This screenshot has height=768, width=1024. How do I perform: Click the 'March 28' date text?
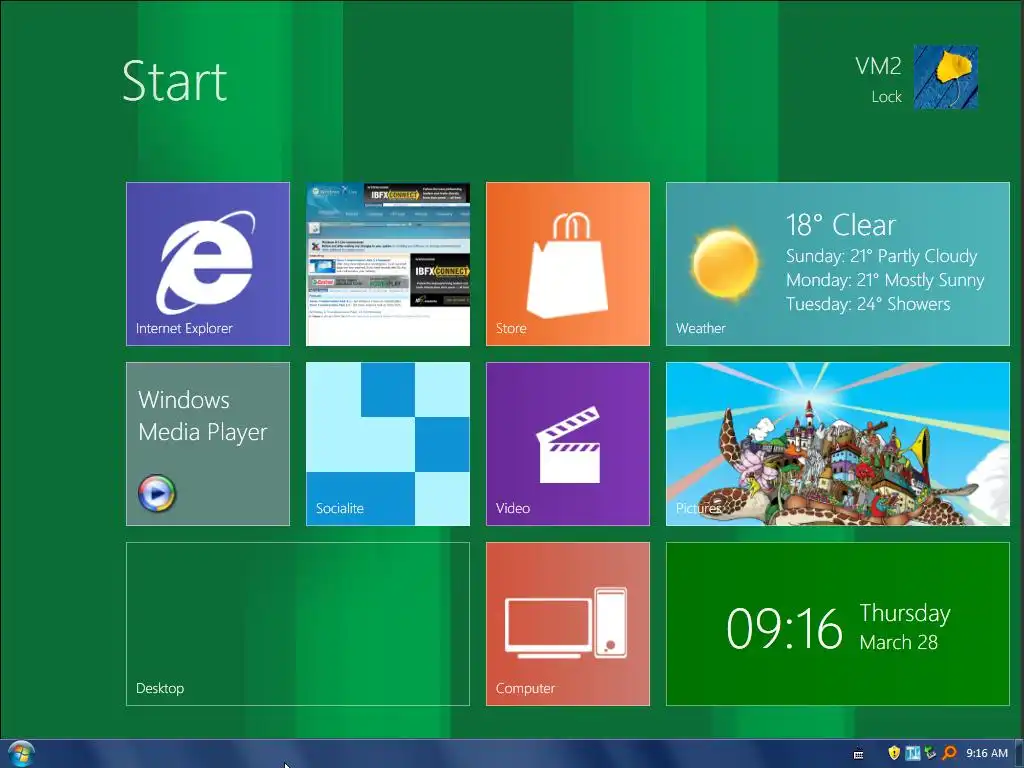pos(899,642)
